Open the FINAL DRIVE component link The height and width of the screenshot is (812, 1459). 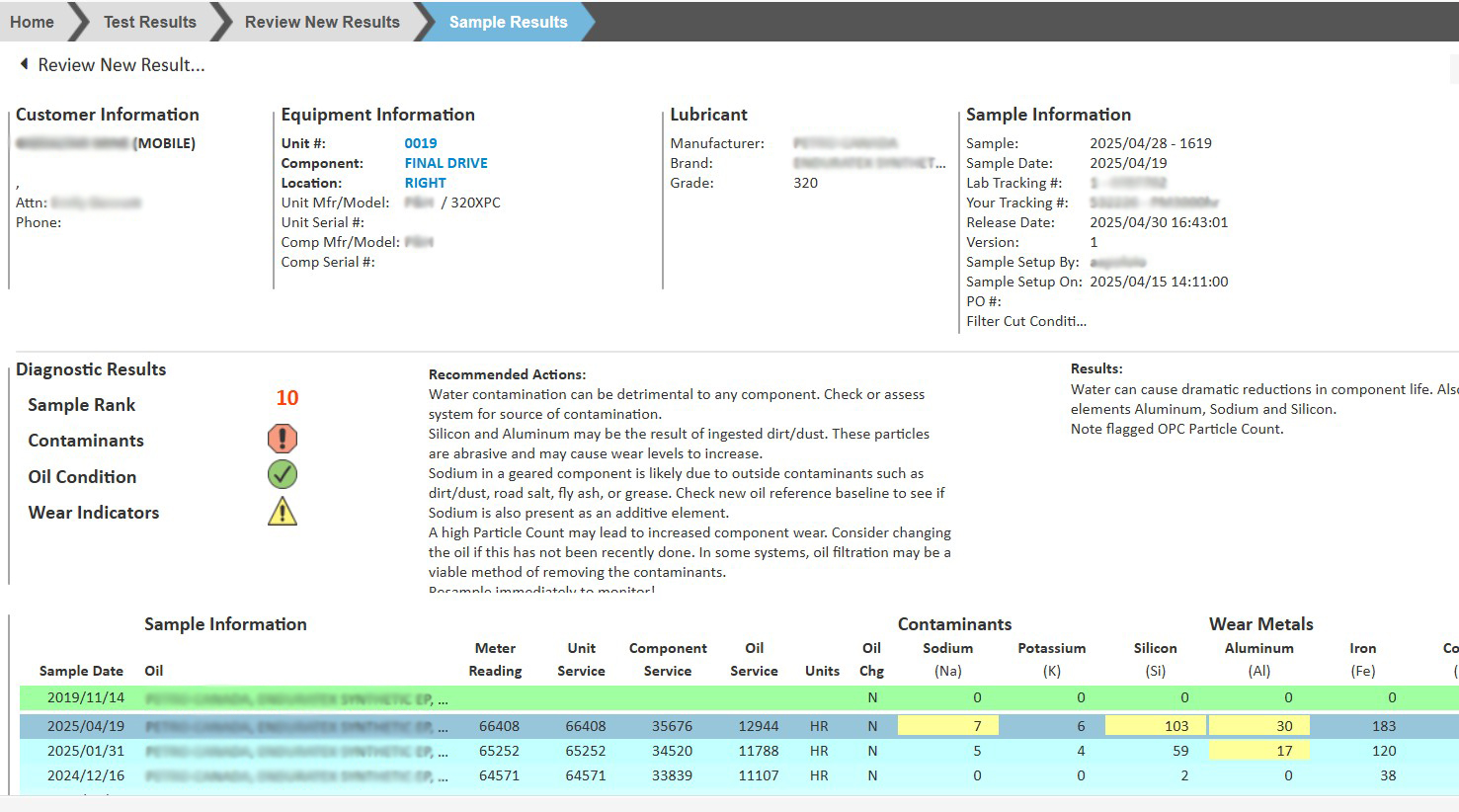[446, 163]
